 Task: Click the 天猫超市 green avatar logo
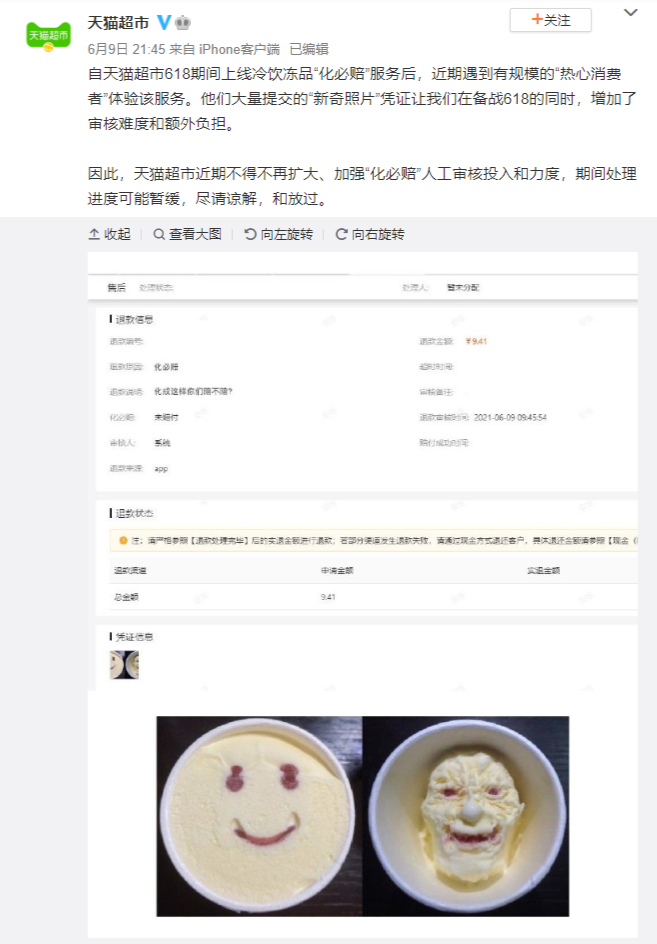coord(48,36)
